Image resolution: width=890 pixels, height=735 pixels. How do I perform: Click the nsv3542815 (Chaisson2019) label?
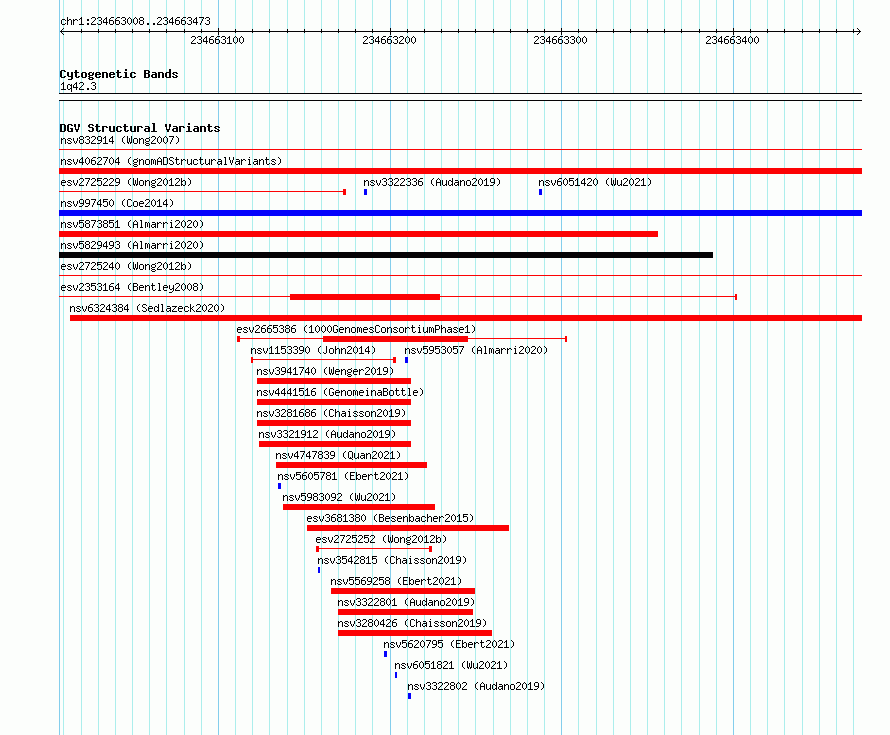[x=392, y=560]
